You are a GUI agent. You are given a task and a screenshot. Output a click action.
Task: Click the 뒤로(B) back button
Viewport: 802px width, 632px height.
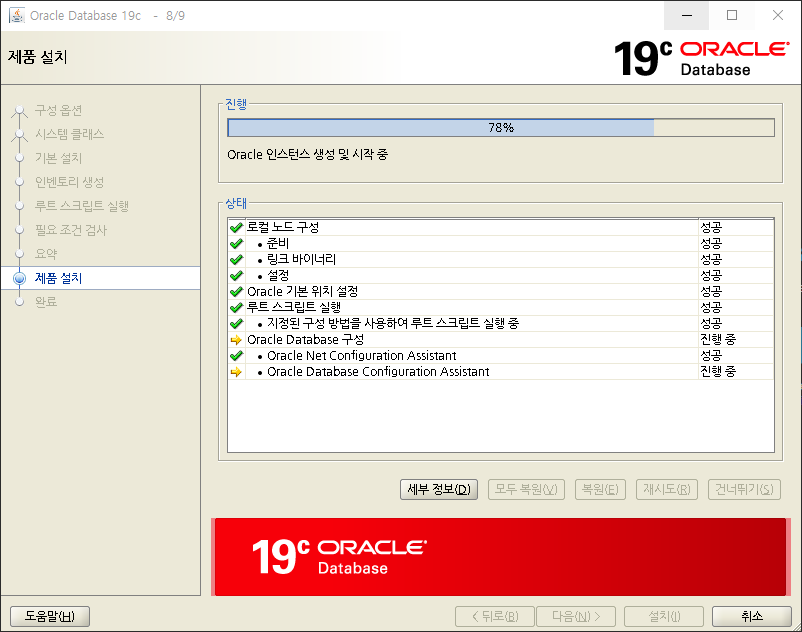click(x=495, y=616)
